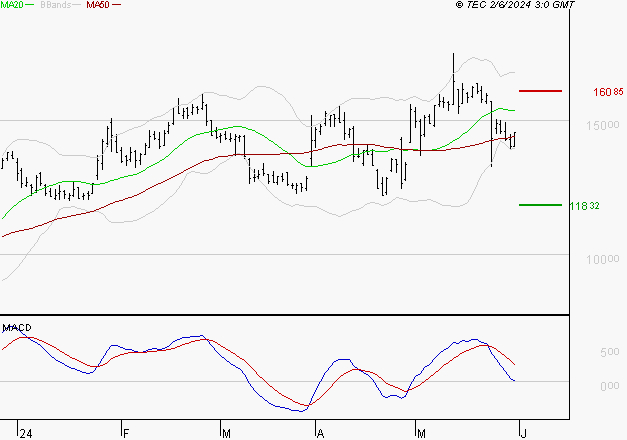627x440 pixels.
Task: Click the F month axis label
Action: (126, 434)
